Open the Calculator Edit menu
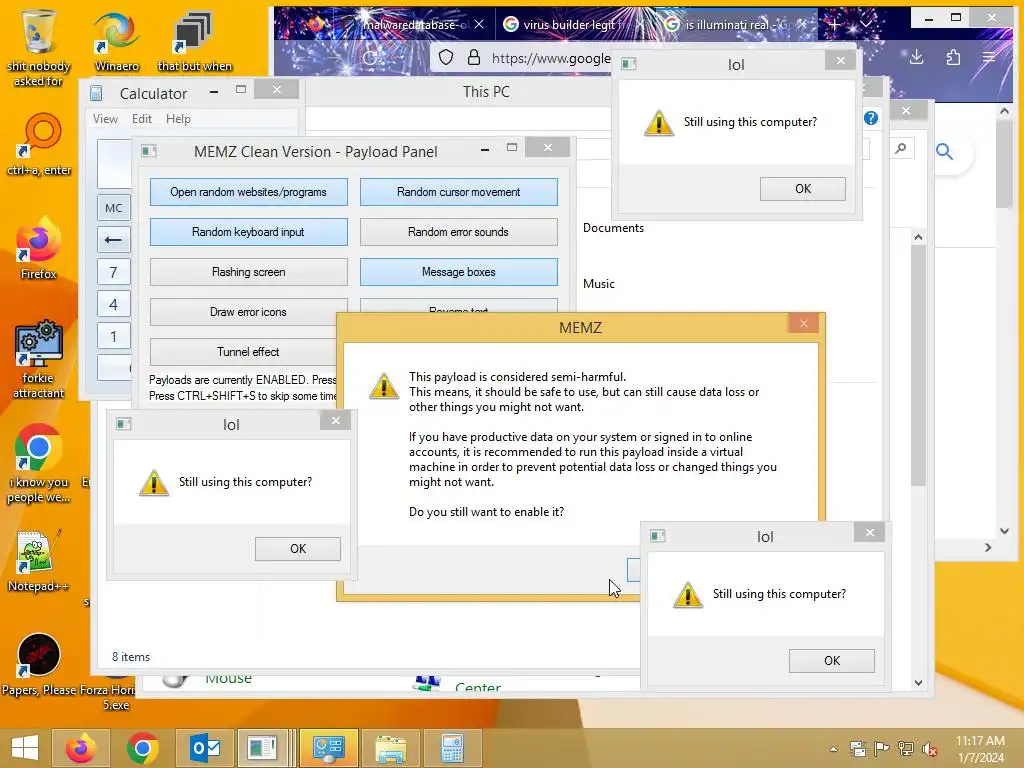This screenshot has height=768, width=1024. 142,119
